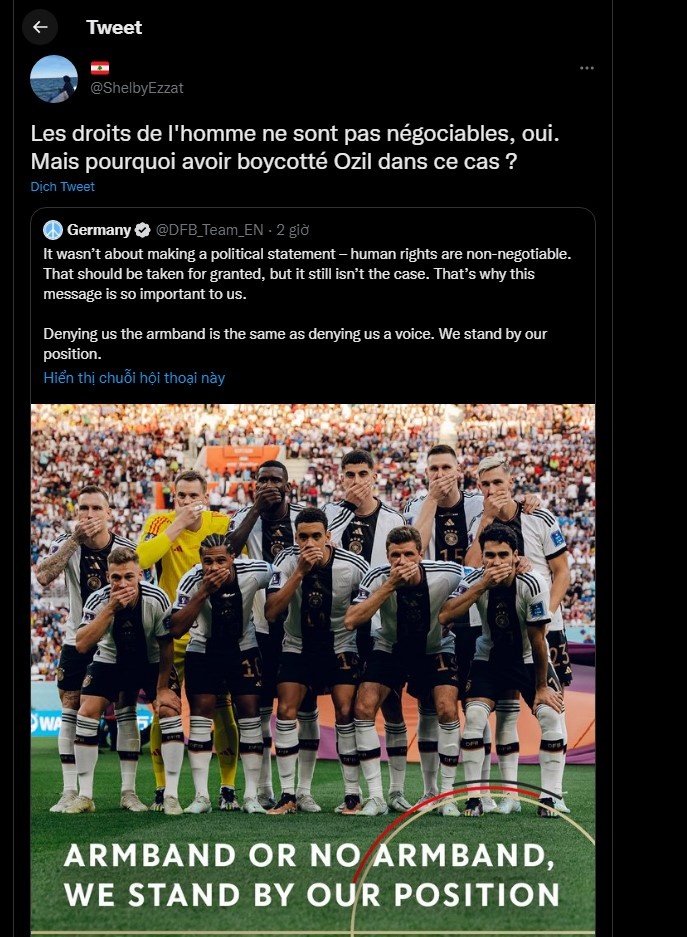Click the @DFB_Team_EN handle

[209, 230]
